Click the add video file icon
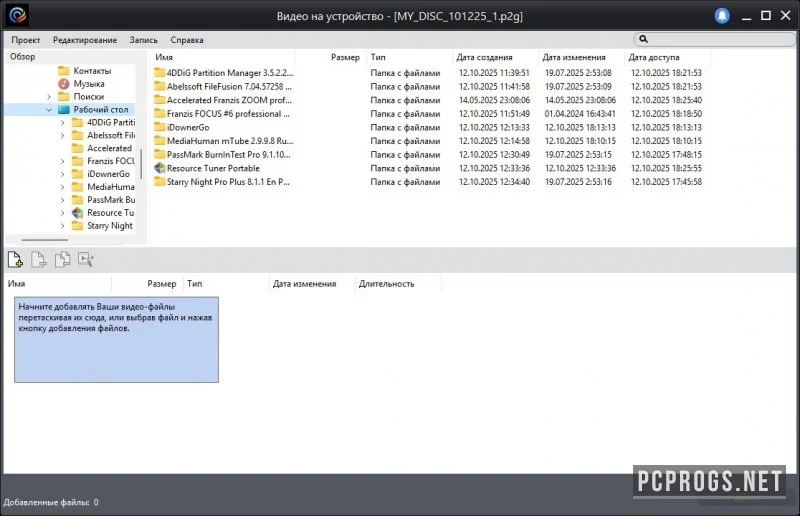The width and height of the screenshot is (800, 516). 15,260
